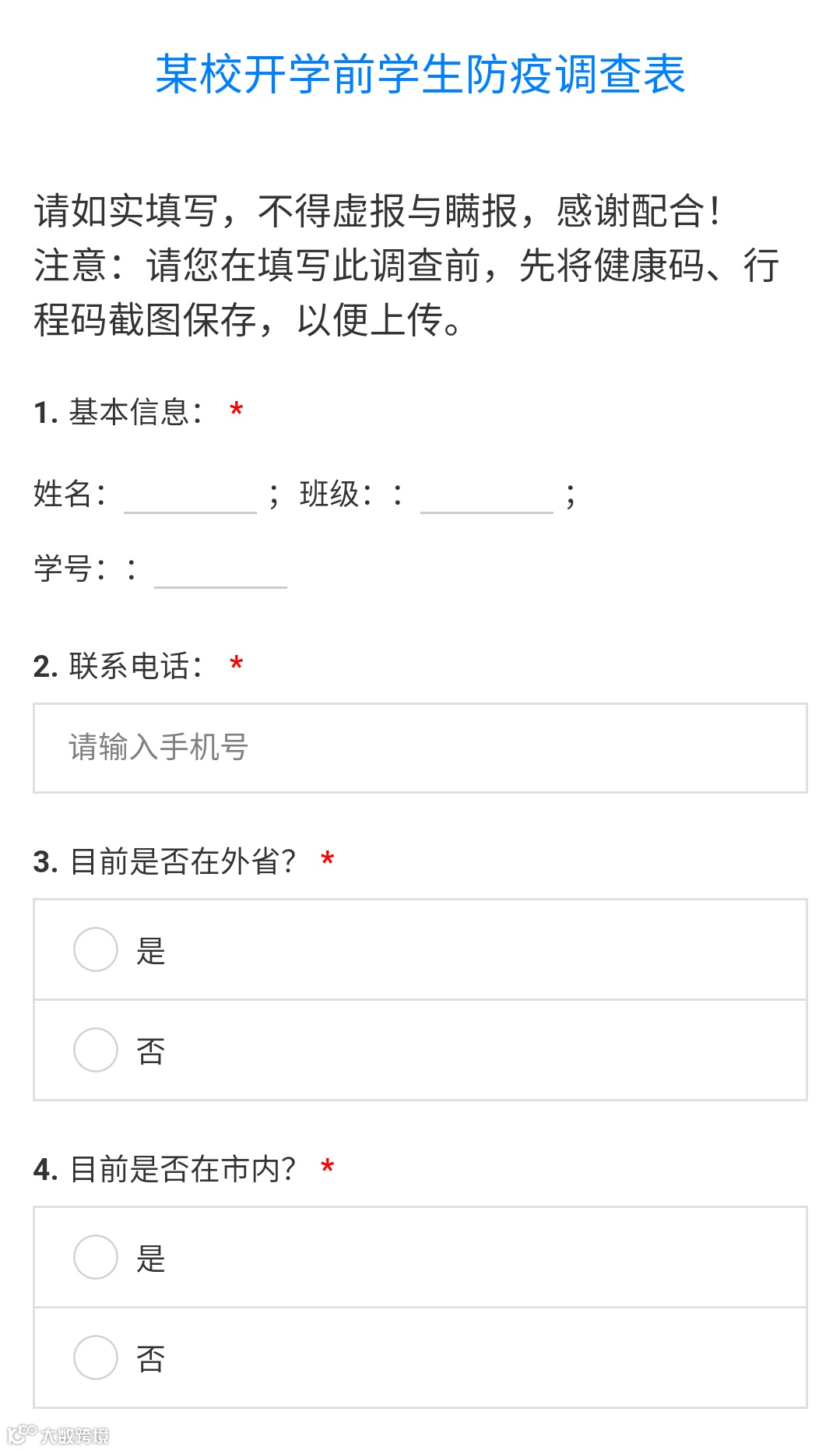This screenshot has height=1451, width=840.
Task: Click the 大数跨境 watermark text
Action: [x=76, y=1435]
